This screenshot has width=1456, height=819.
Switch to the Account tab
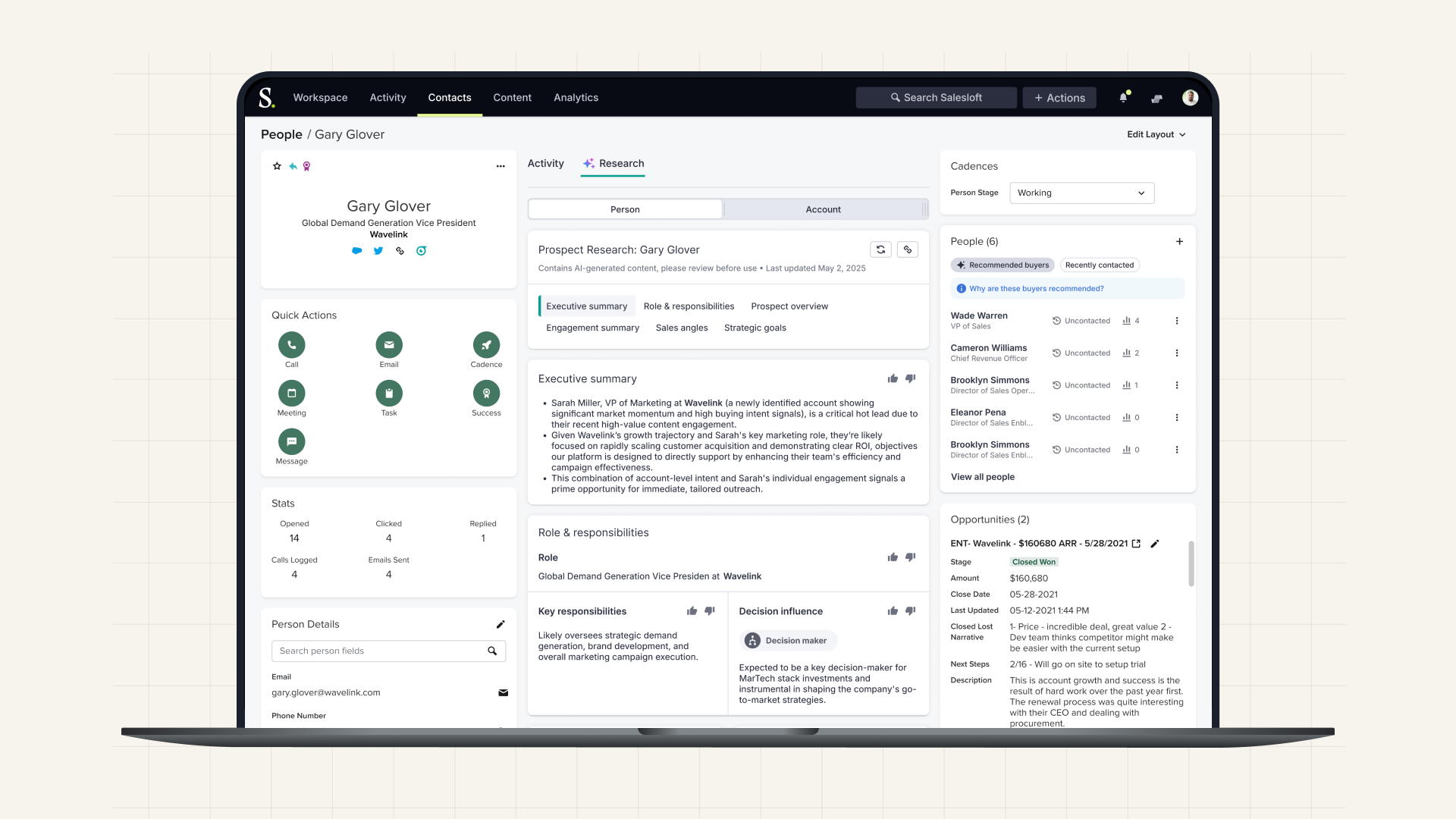[x=823, y=209]
